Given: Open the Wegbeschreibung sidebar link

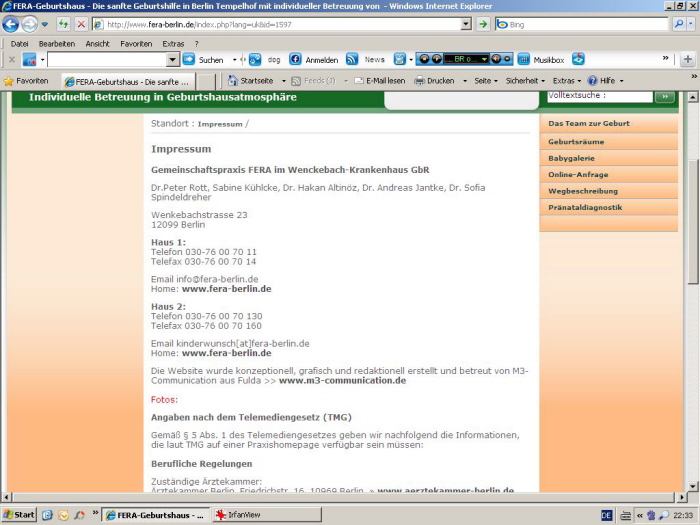Looking at the screenshot, I should 583,191.
